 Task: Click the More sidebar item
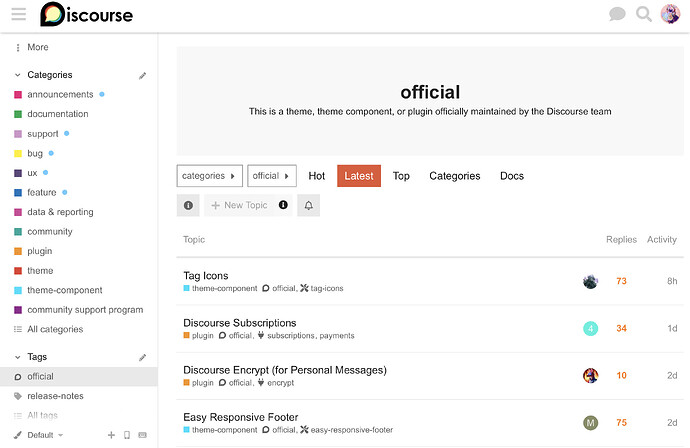(x=38, y=47)
